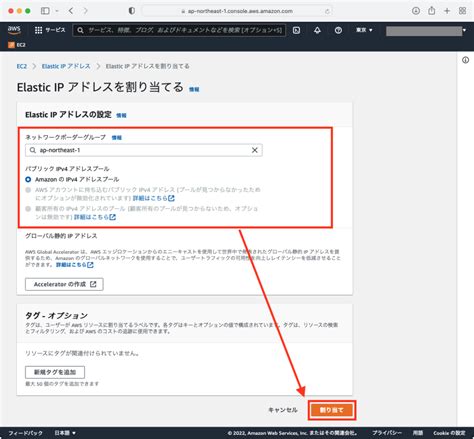Screen dimensions: 474x439
Task: Open the help question mark icon
Action: tap(338, 30)
